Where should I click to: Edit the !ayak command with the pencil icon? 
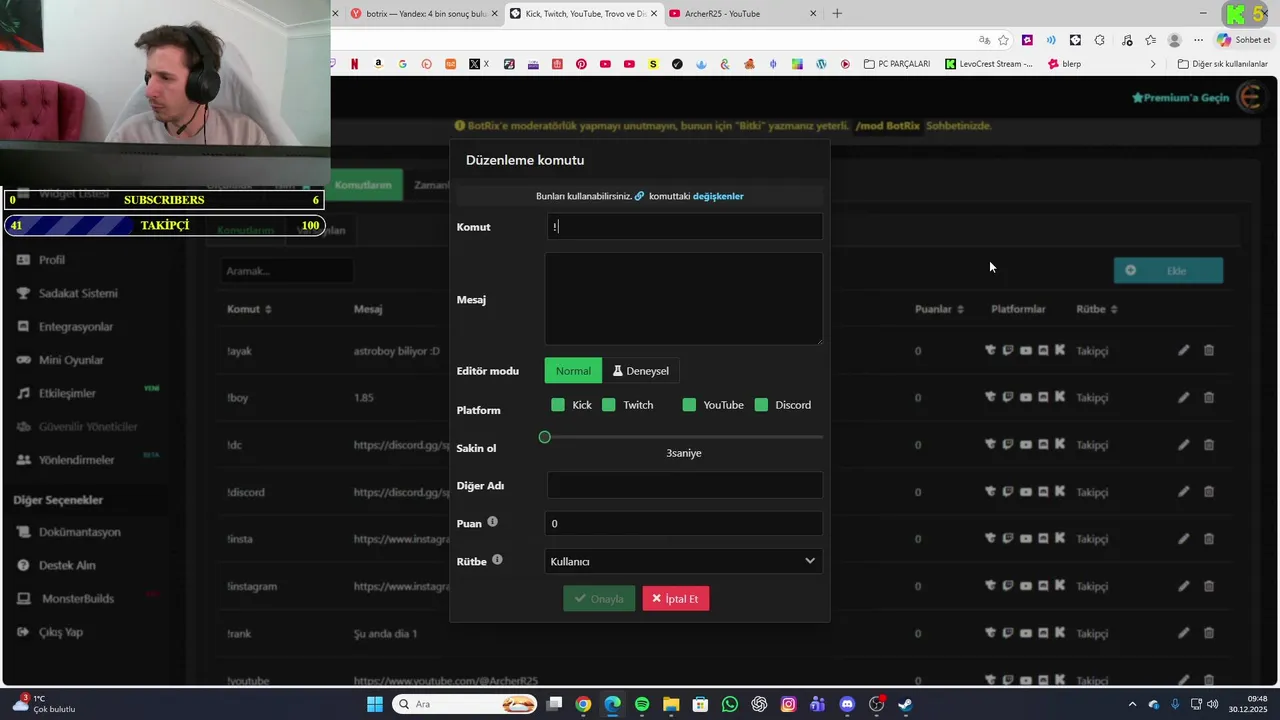pyautogui.click(x=1184, y=350)
